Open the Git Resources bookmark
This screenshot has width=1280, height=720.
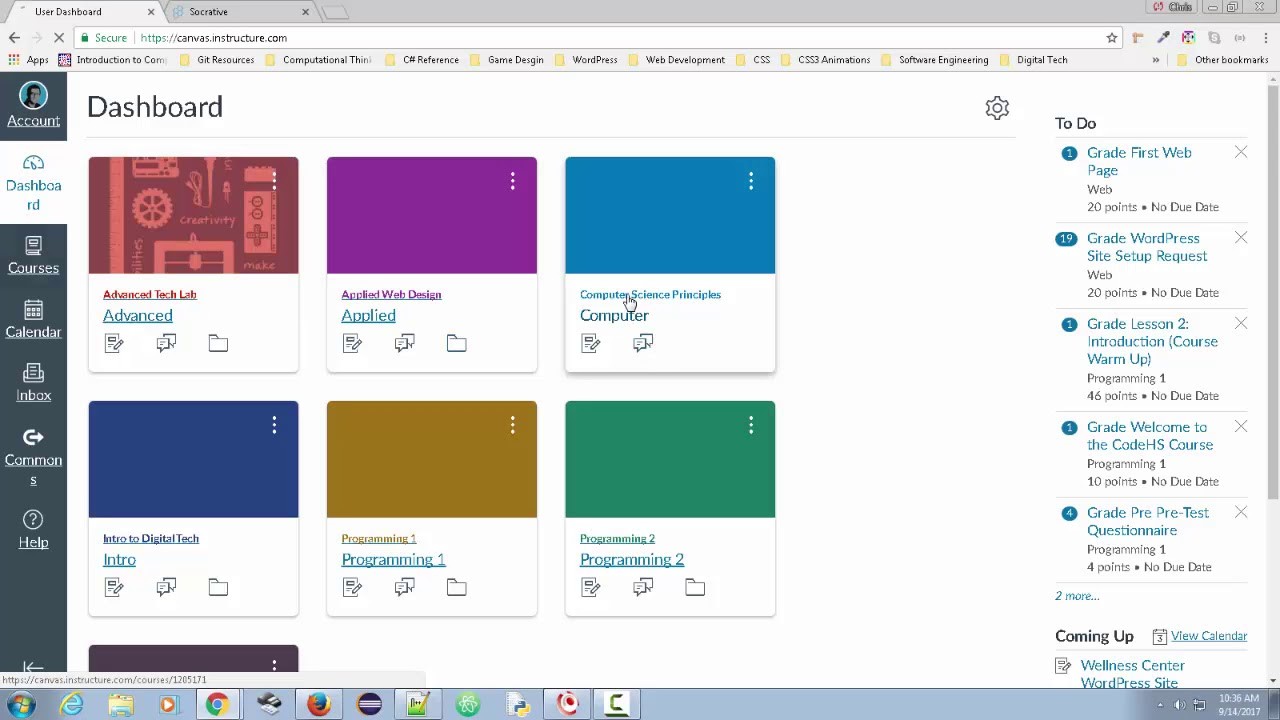(224, 59)
